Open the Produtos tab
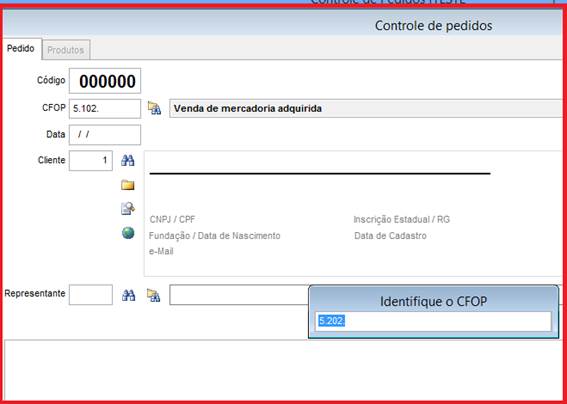 coord(66,50)
